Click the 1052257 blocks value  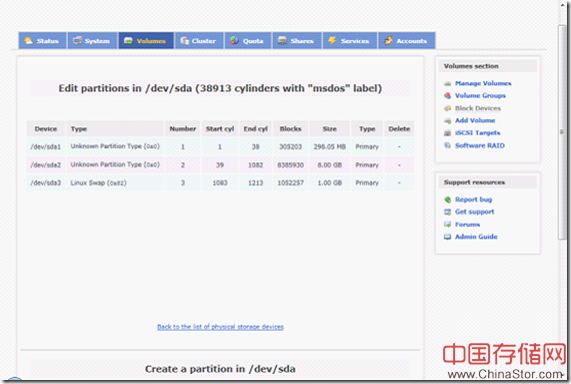291,183
